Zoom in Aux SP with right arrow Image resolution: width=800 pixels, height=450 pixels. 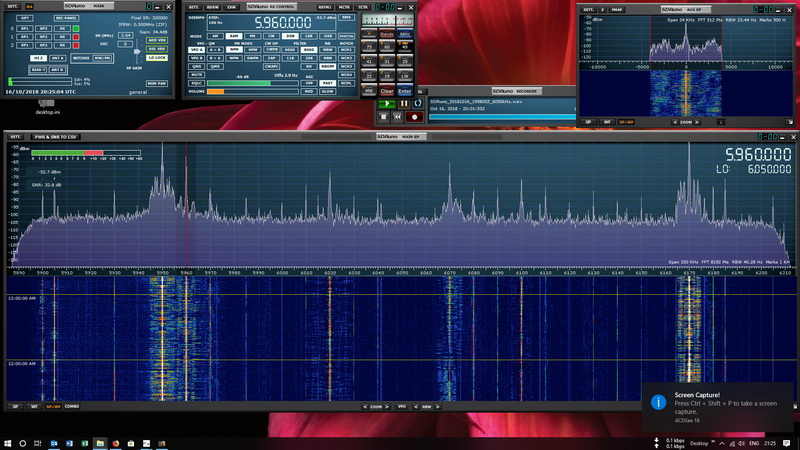[x=697, y=122]
